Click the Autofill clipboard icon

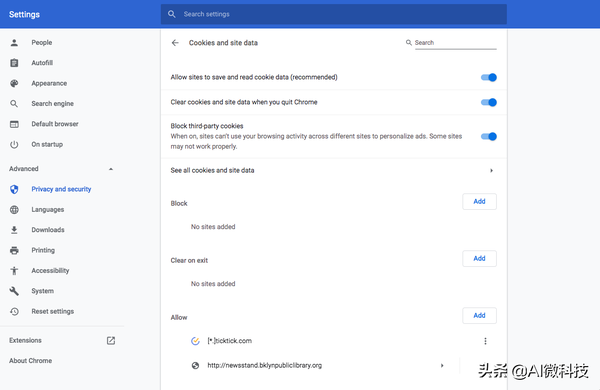click(x=14, y=63)
